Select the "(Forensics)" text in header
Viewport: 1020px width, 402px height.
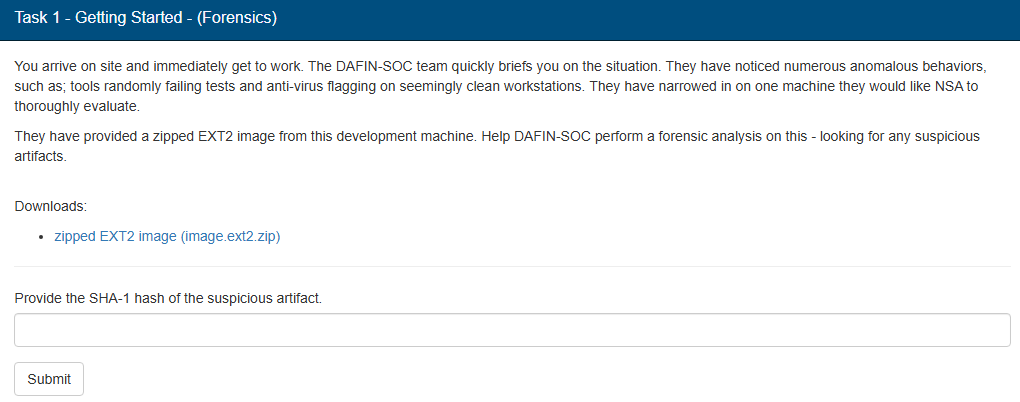240,18
